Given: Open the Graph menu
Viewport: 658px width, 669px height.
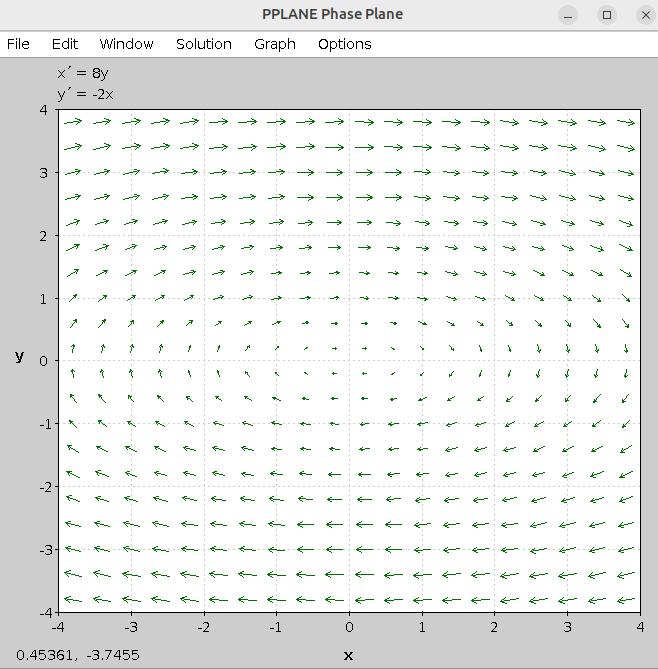Looking at the screenshot, I should pyautogui.click(x=274, y=44).
